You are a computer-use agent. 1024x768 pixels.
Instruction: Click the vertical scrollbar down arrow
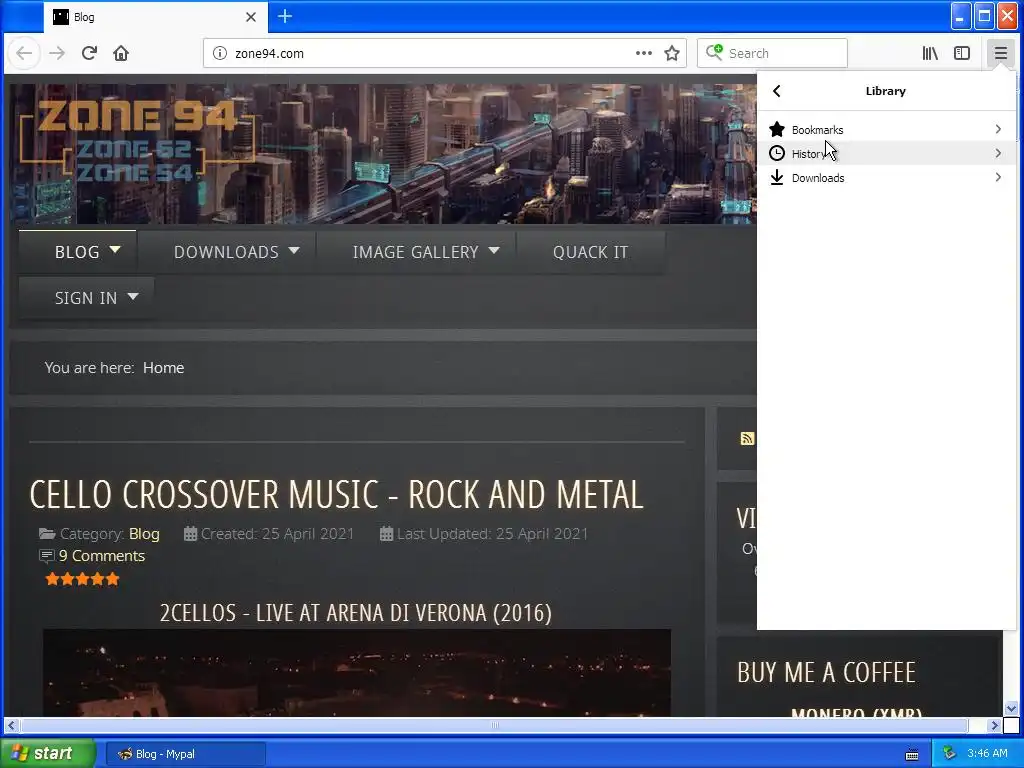1011,709
